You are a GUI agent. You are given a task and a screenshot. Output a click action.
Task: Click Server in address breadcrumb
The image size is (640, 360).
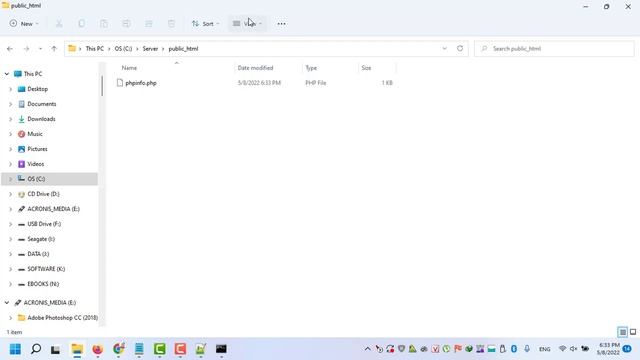pyautogui.click(x=150, y=49)
